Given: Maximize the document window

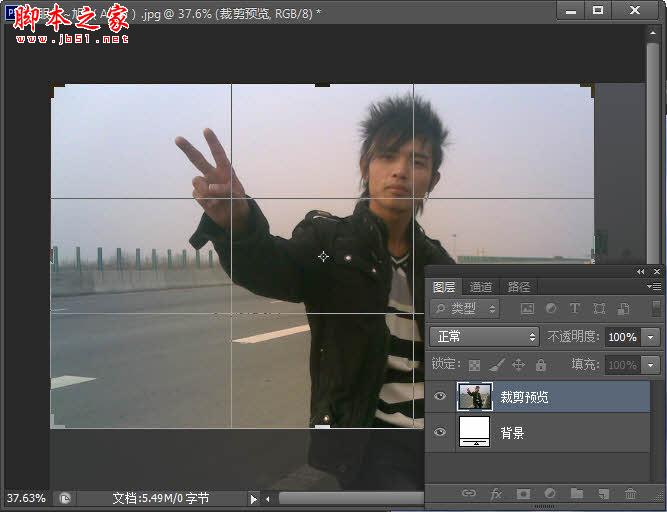Looking at the screenshot, I should click(x=598, y=11).
